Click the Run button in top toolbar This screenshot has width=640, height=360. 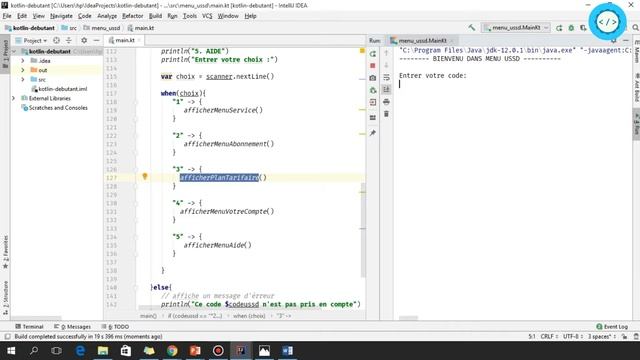pos(559,28)
